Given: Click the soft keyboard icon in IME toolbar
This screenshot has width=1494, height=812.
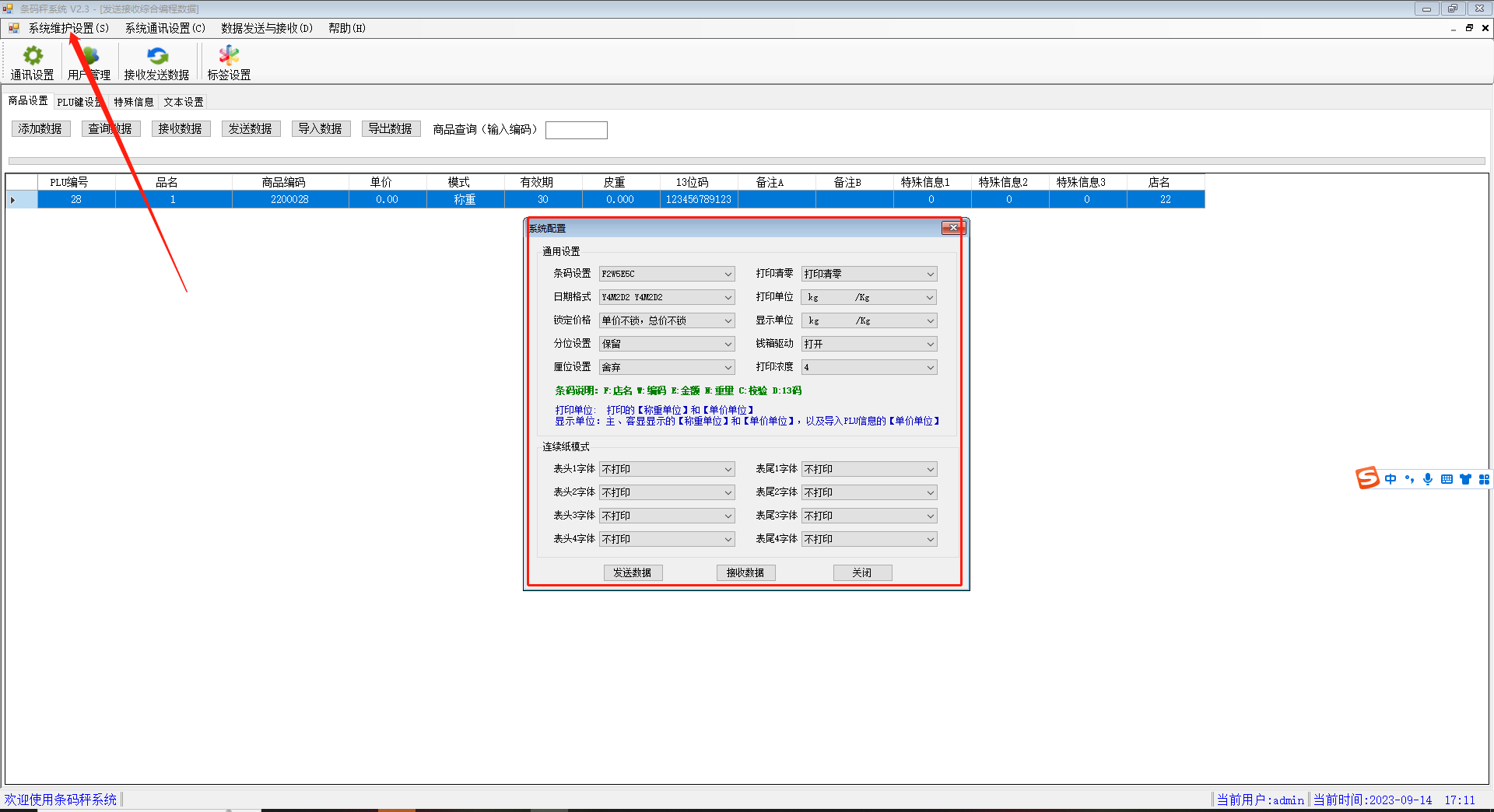Looking at the screenshot, I should 1447,479.
